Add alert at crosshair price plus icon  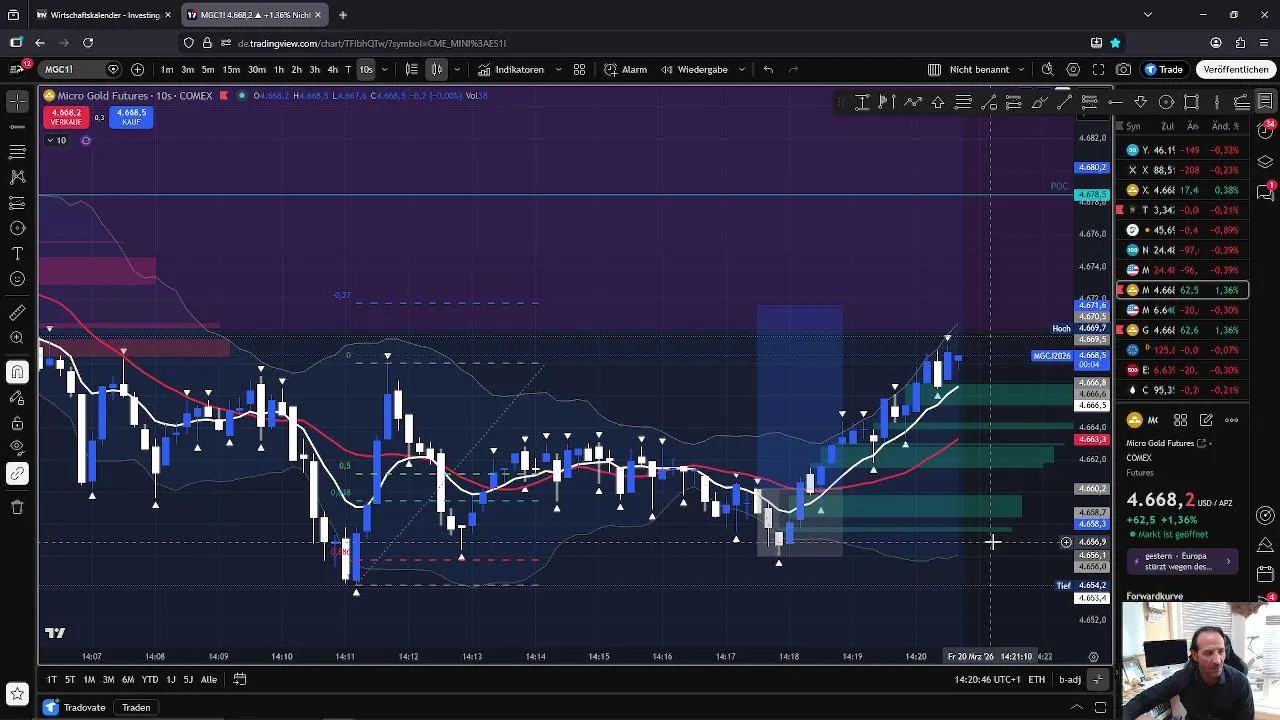point(1066,542)
